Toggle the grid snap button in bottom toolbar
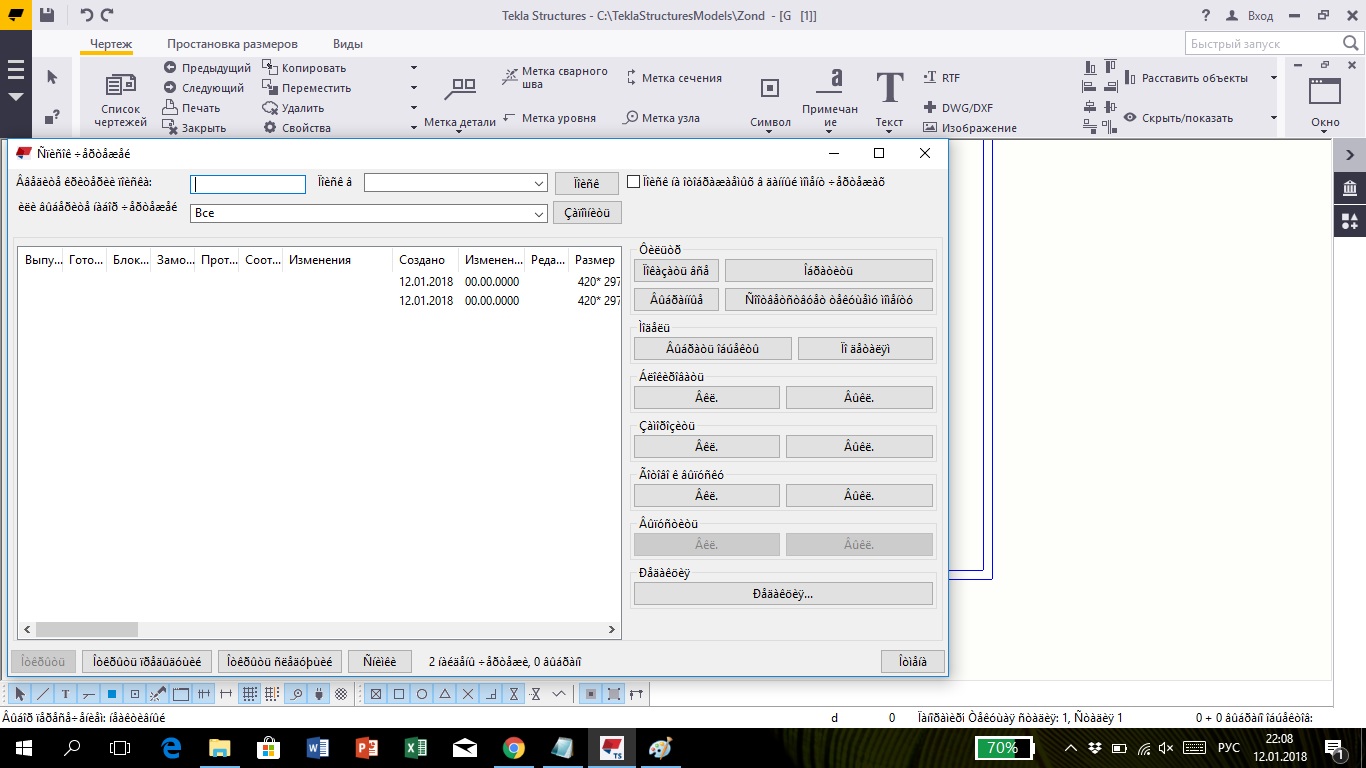Screen dimensions: 1366x768 [250, 693]
